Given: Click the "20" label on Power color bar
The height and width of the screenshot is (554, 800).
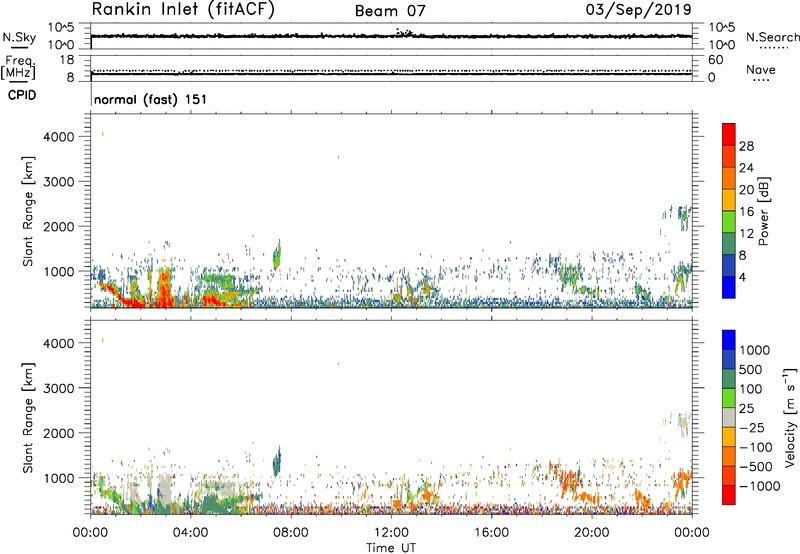Looking at the screenshot, I should [x=746, y=190].
